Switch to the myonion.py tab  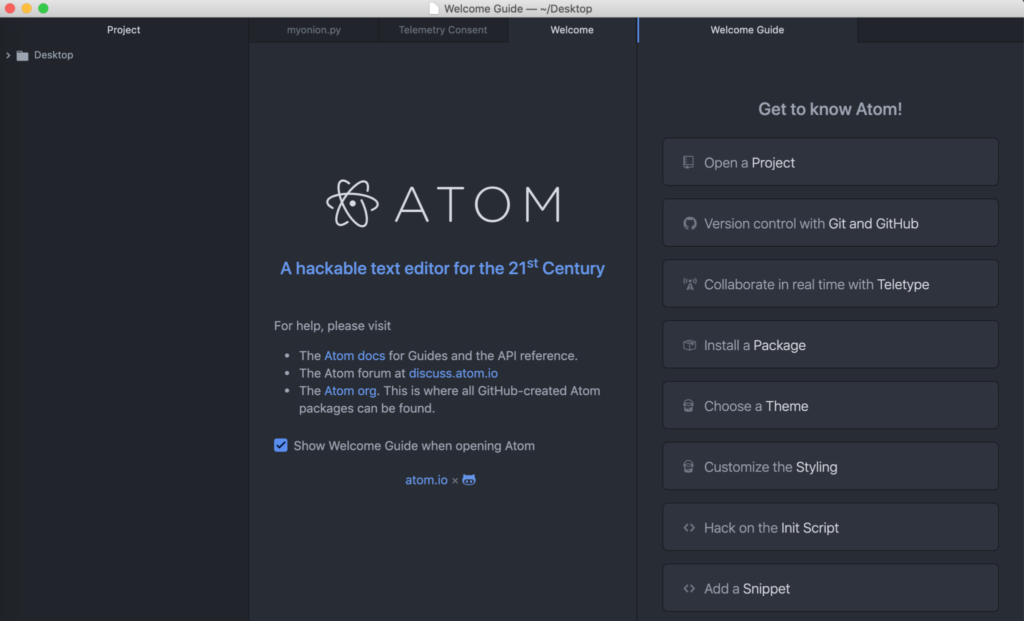pos(313,30)
